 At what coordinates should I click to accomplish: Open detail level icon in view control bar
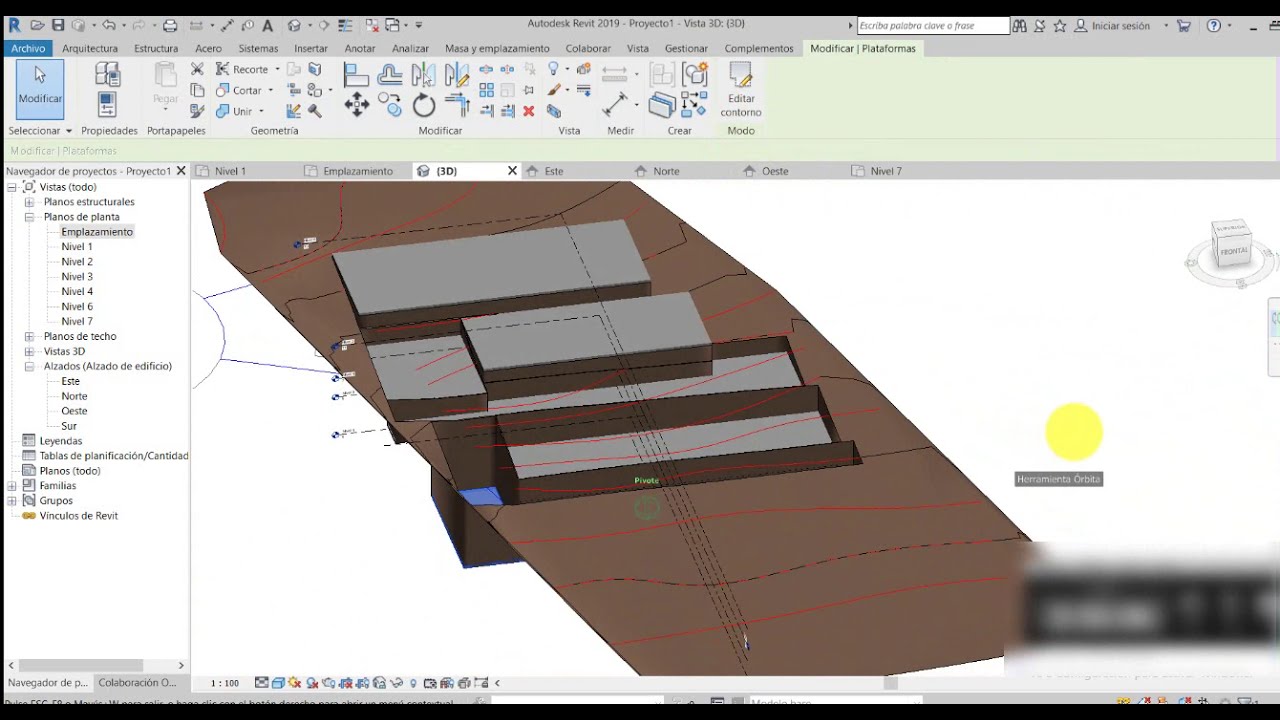coord(261,683)
